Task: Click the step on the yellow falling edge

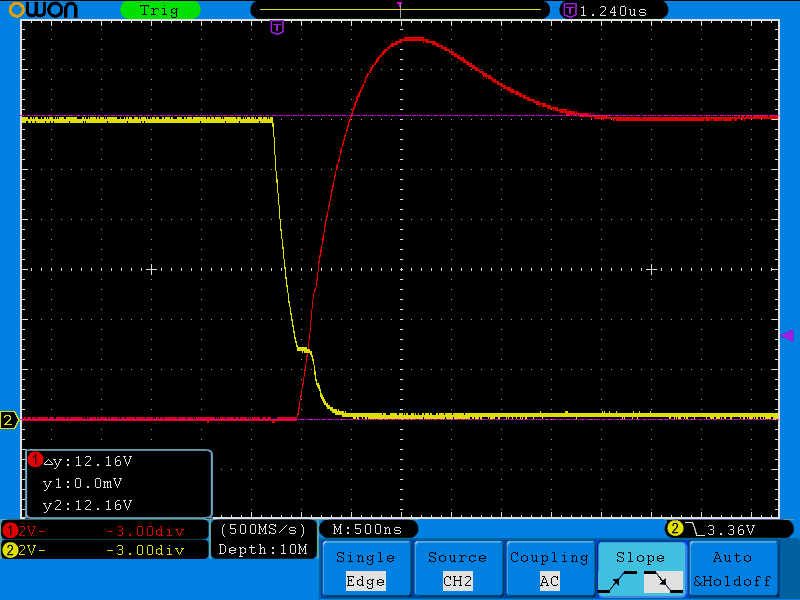Action: coord(304,350)
